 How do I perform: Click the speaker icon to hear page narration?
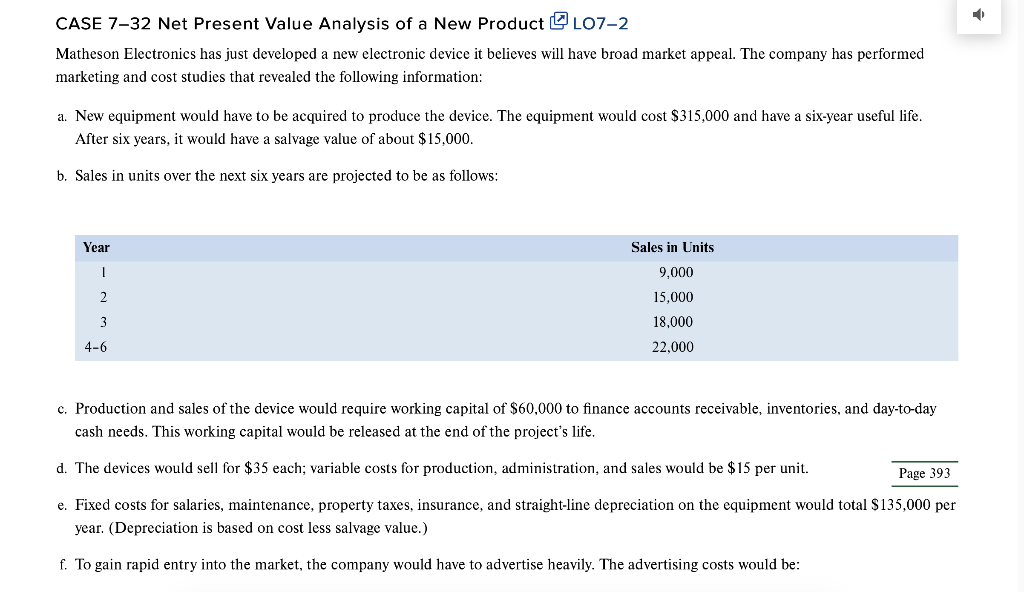point(978,14)
